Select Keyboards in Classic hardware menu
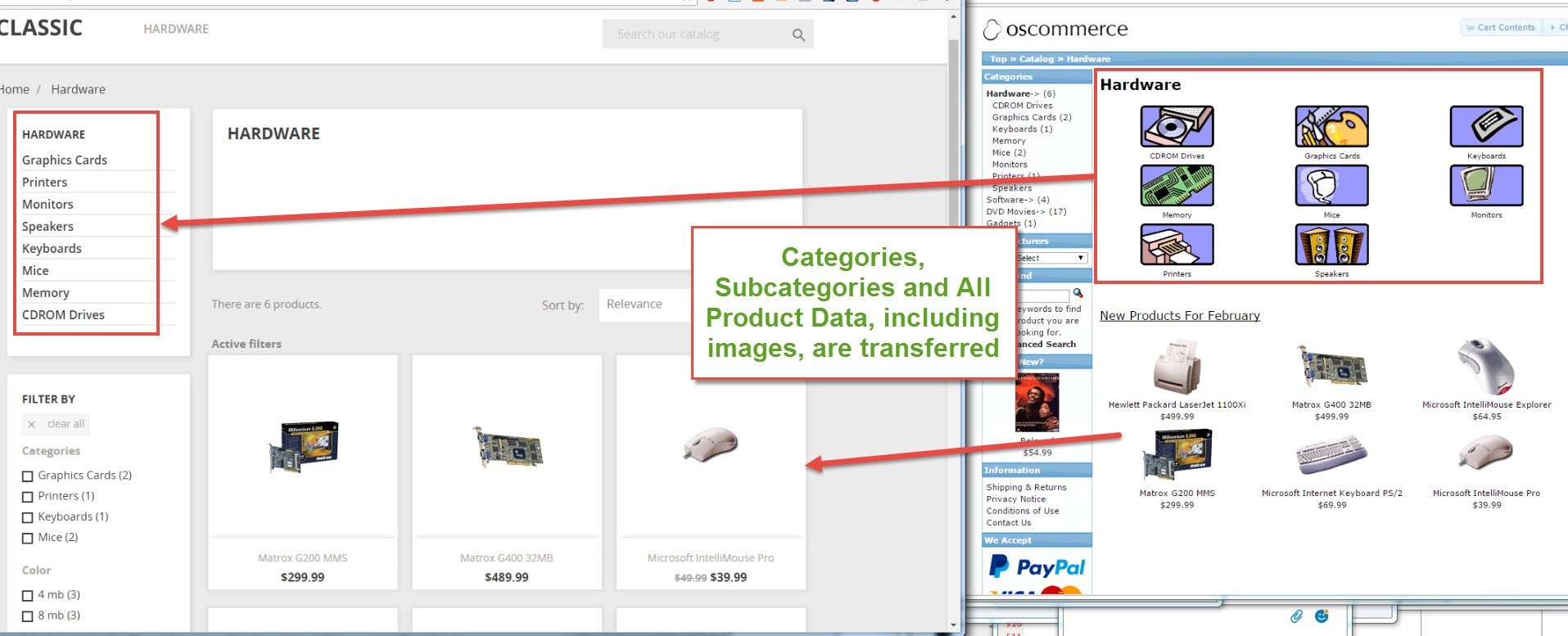Viewport: 1568px width, 636px height. (52, 248)
